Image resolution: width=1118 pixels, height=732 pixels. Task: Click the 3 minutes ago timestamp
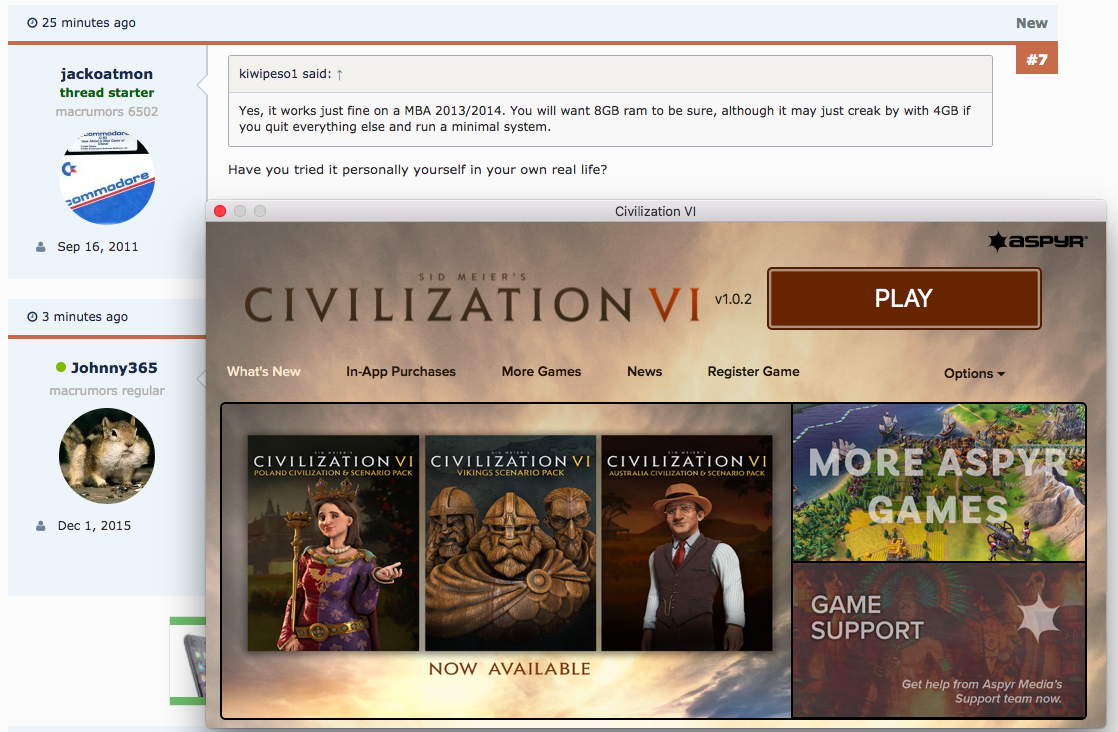[85, 316]
